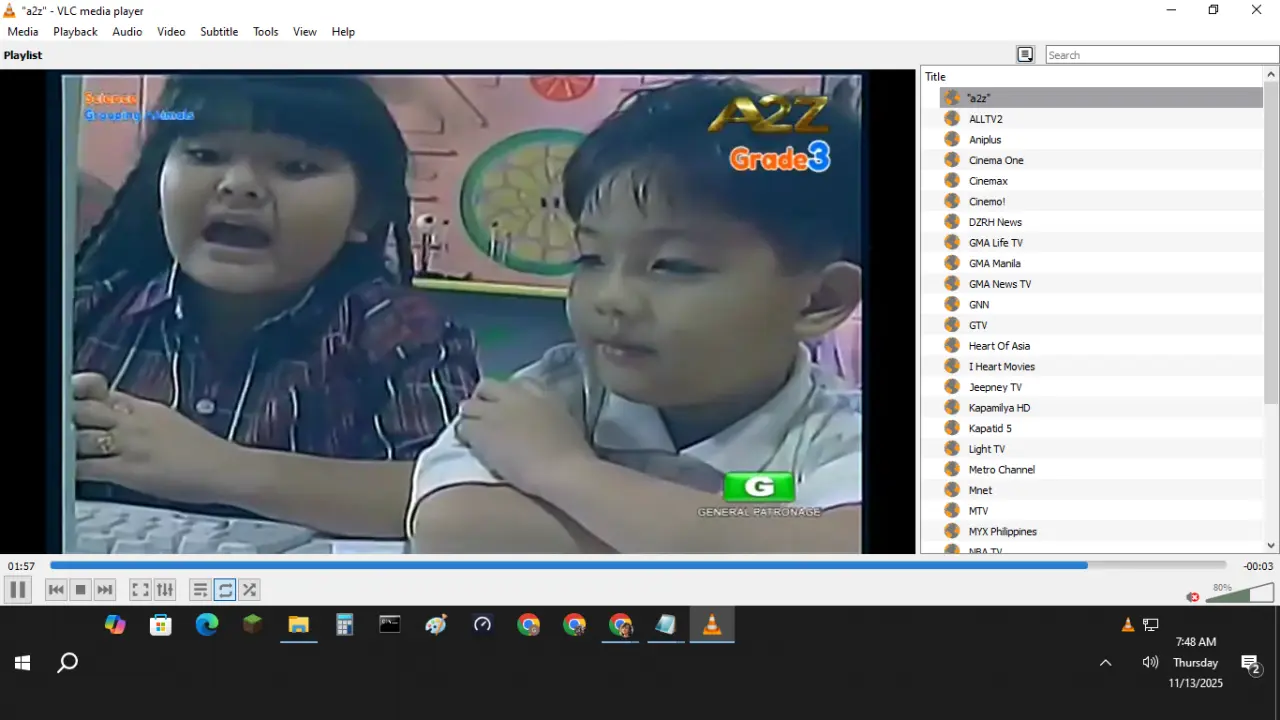Screen dimensions: 1280x720
Task: Open Microsoft Store from taskbar
Action: [x=160, y=625]
